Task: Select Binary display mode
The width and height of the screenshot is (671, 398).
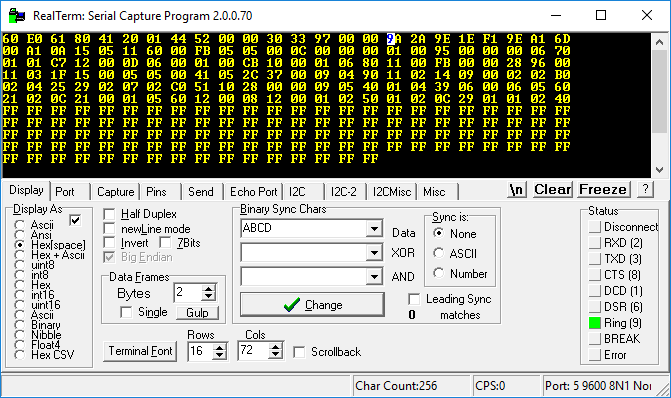Action: pos(19,325)
